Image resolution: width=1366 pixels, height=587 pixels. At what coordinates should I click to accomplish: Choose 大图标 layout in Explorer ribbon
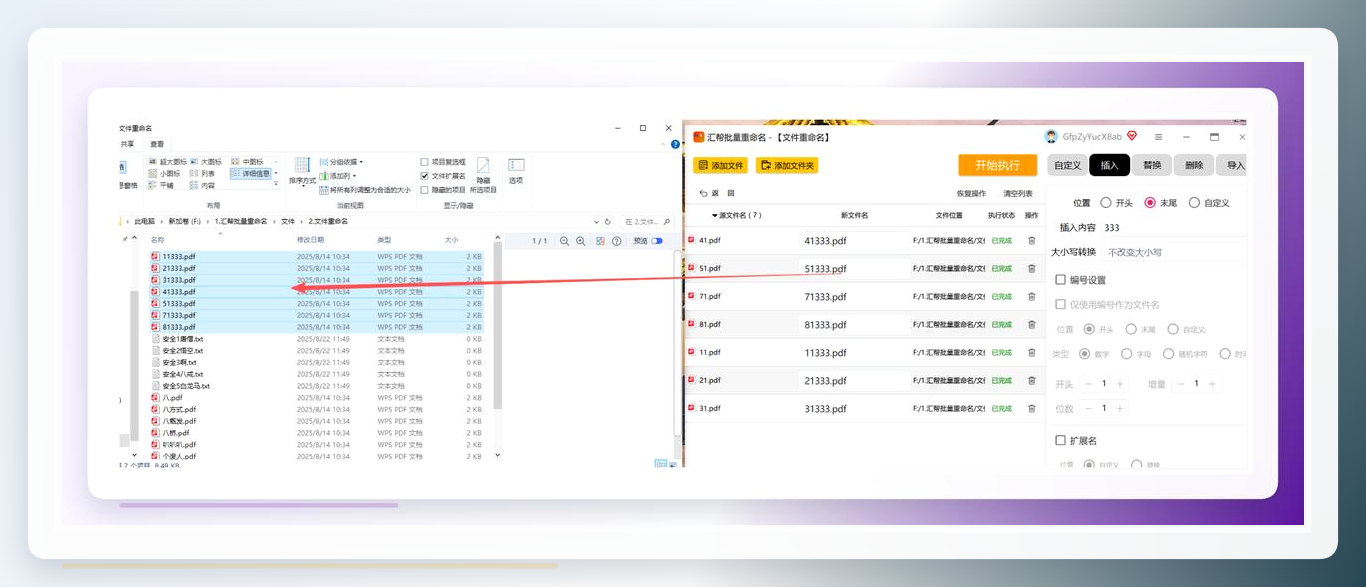(206, 162)
